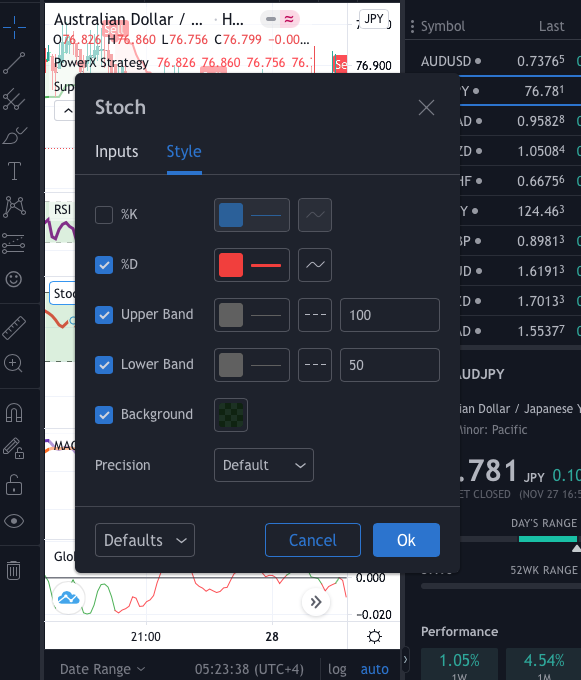Select the brush drawing tool
The width and height of the screenshot is (581, 680).
(x=14, y=135)
